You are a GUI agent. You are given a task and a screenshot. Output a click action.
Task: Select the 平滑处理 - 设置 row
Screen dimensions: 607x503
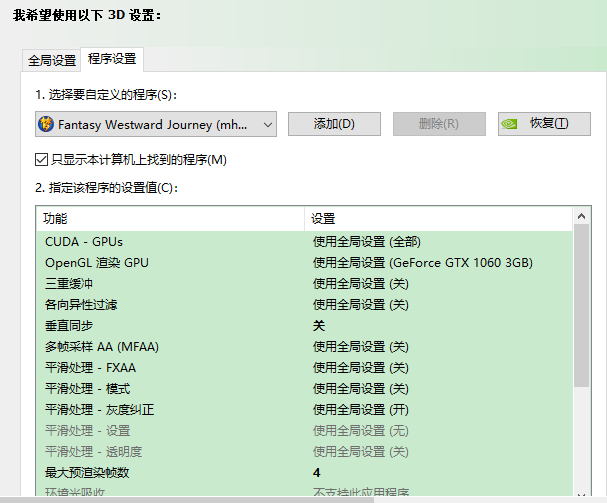(304, 431)
